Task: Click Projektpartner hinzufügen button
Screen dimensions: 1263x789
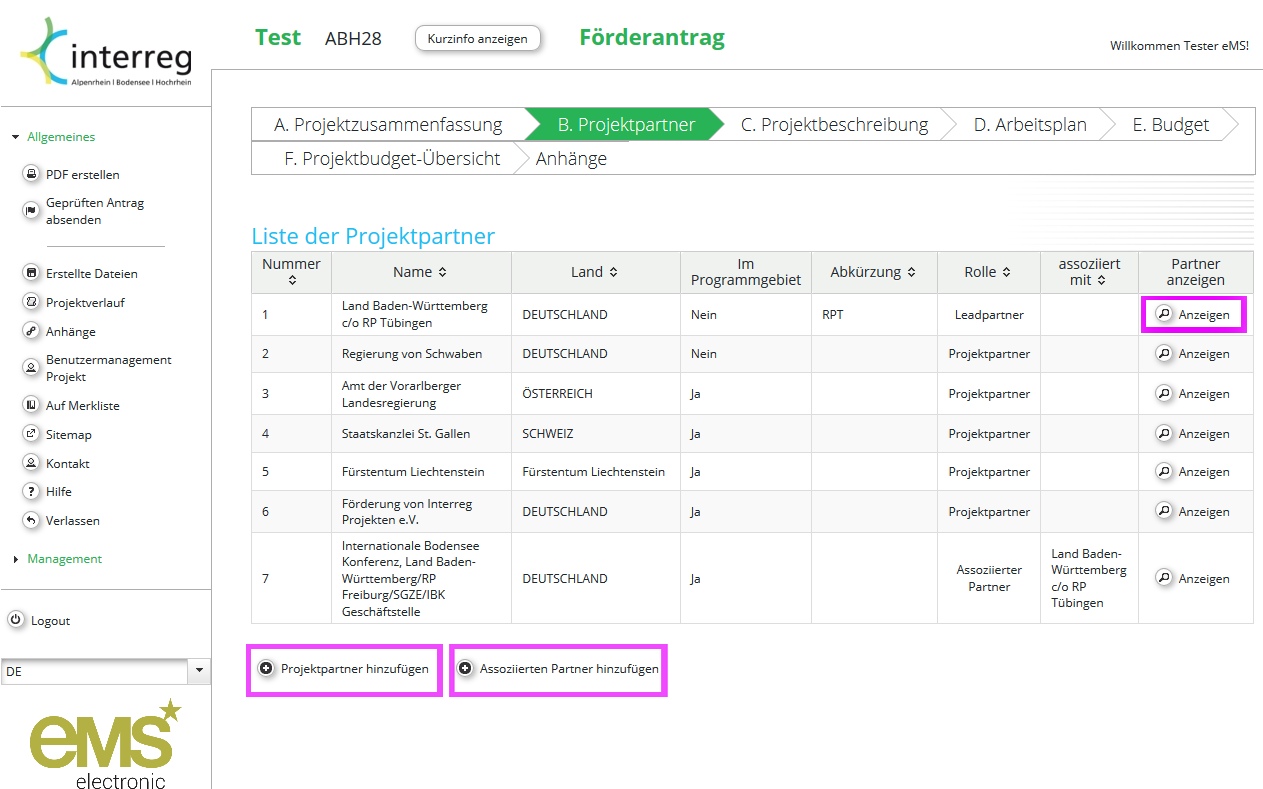Action: pos(345,668)
